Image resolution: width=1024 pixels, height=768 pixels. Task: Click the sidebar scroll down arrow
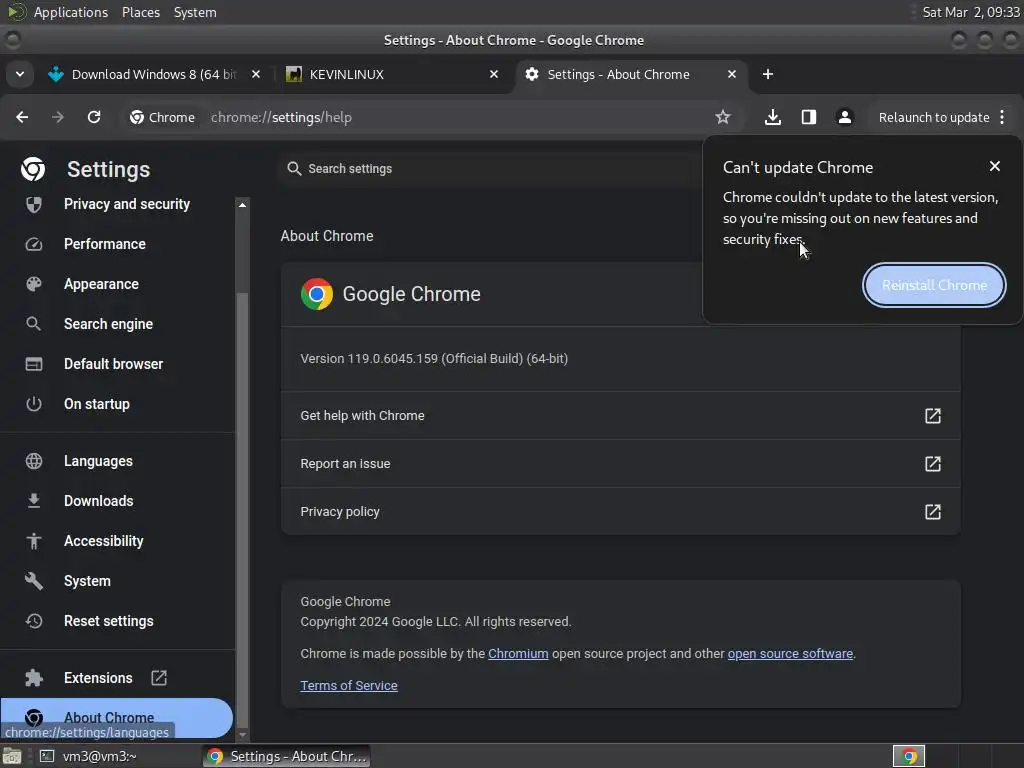click(242, 735)
